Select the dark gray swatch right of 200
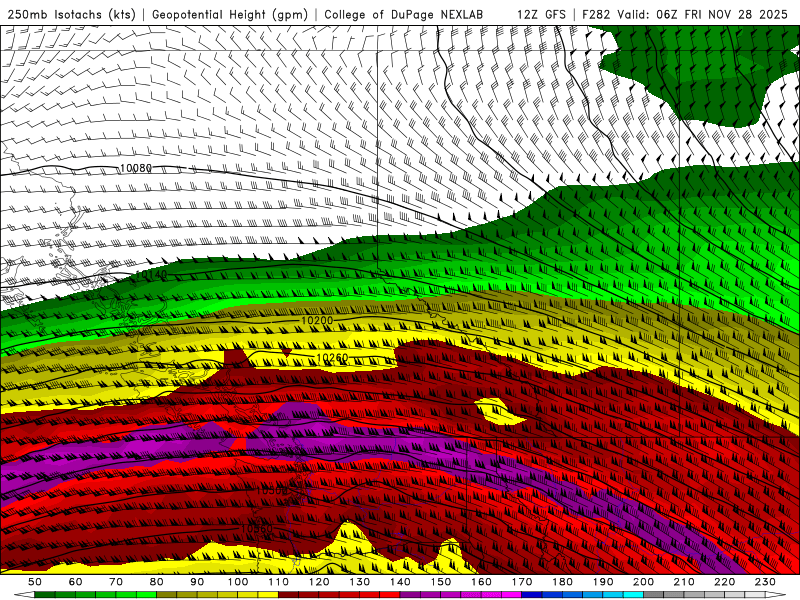This screenshot has width=800, height=600. 654,595
